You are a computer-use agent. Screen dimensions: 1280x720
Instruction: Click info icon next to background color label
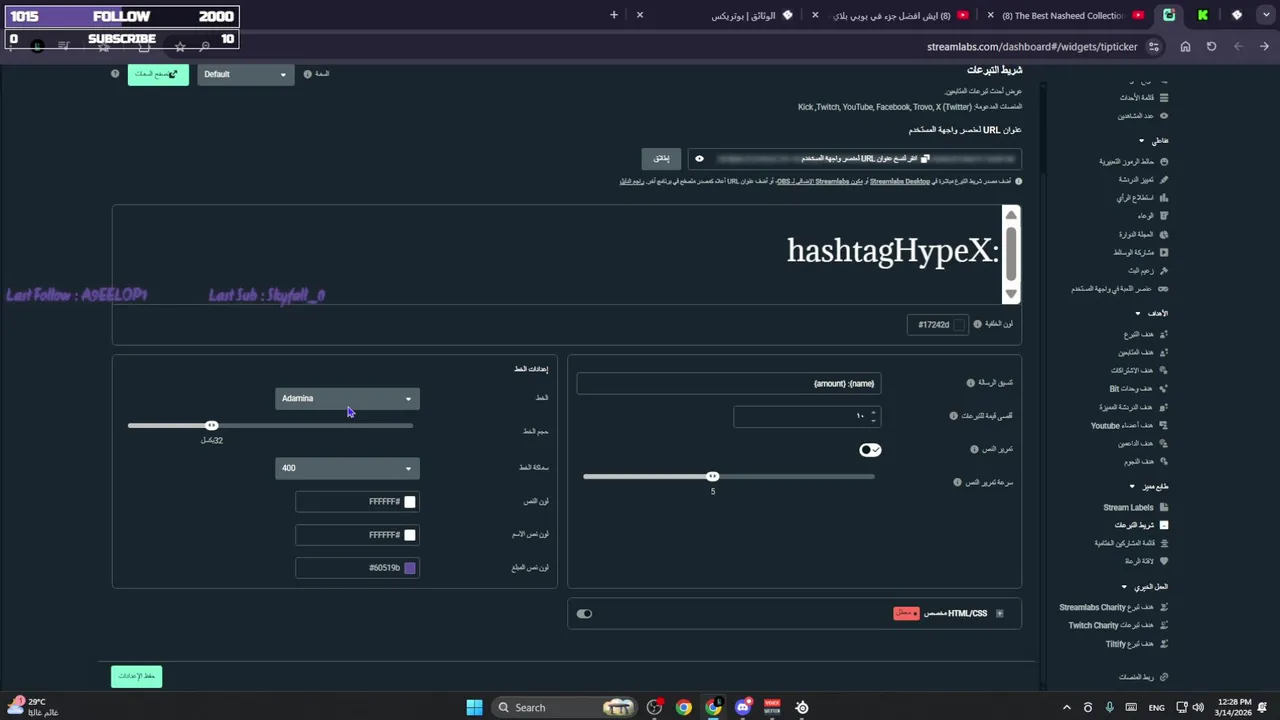977,324
